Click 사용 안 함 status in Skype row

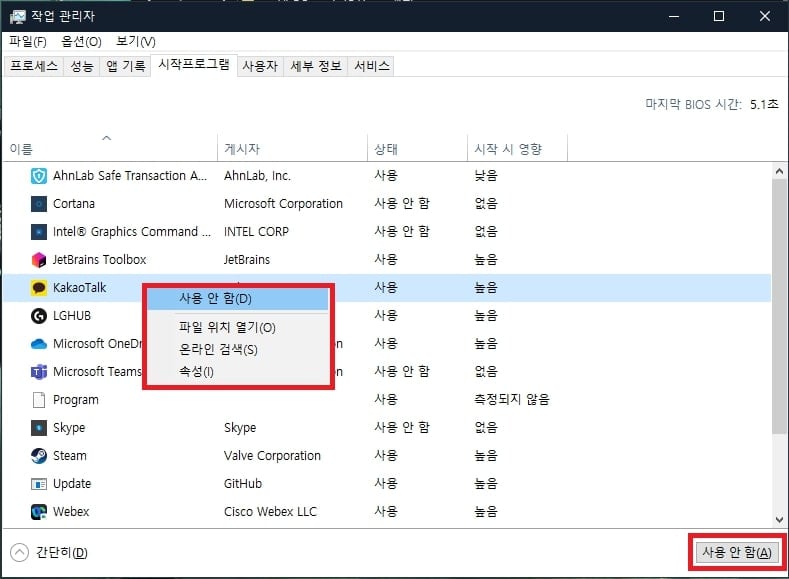[x=402, y=428]
